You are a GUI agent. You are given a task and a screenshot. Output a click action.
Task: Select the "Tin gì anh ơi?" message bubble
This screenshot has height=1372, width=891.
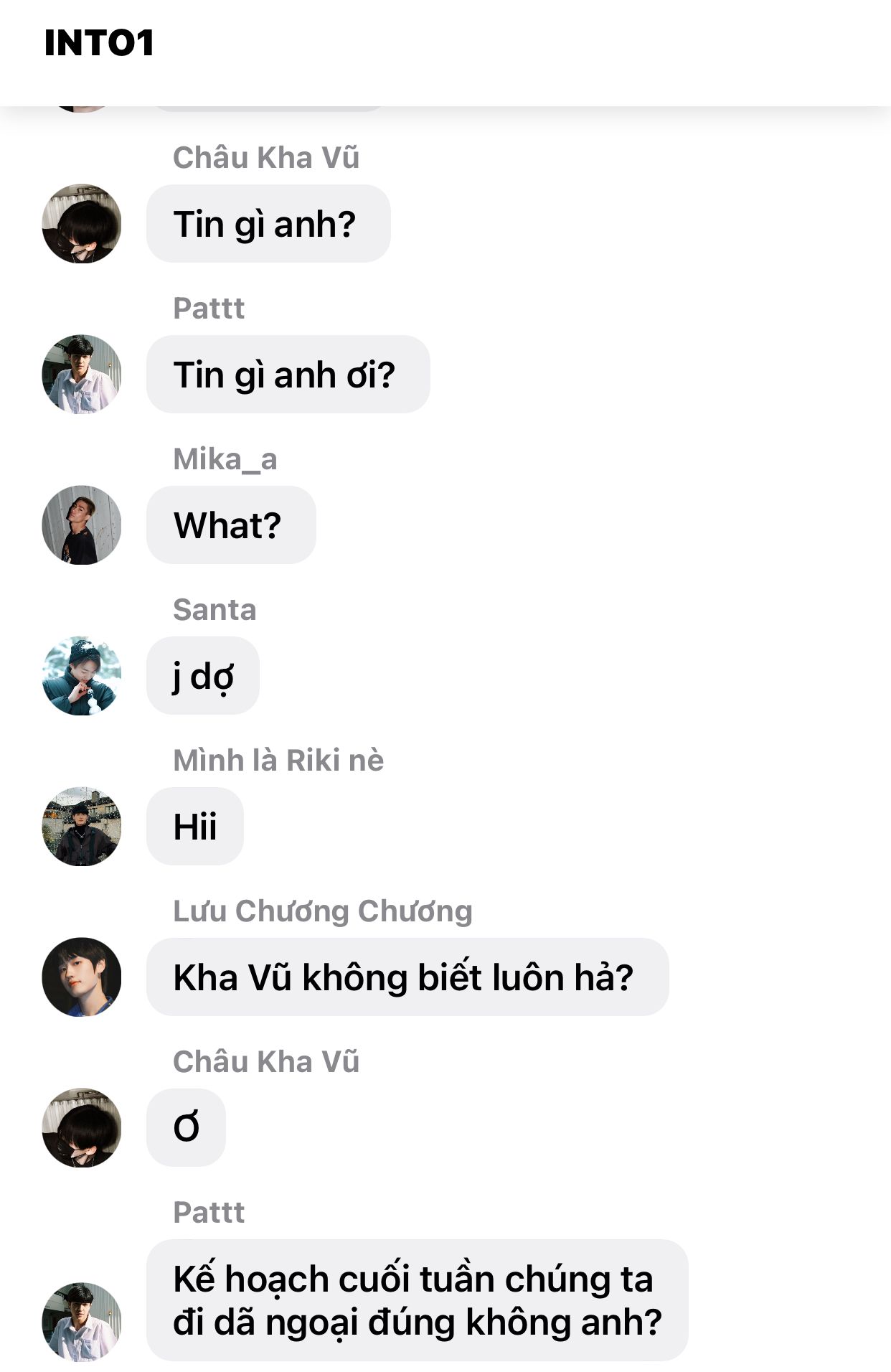288,375
